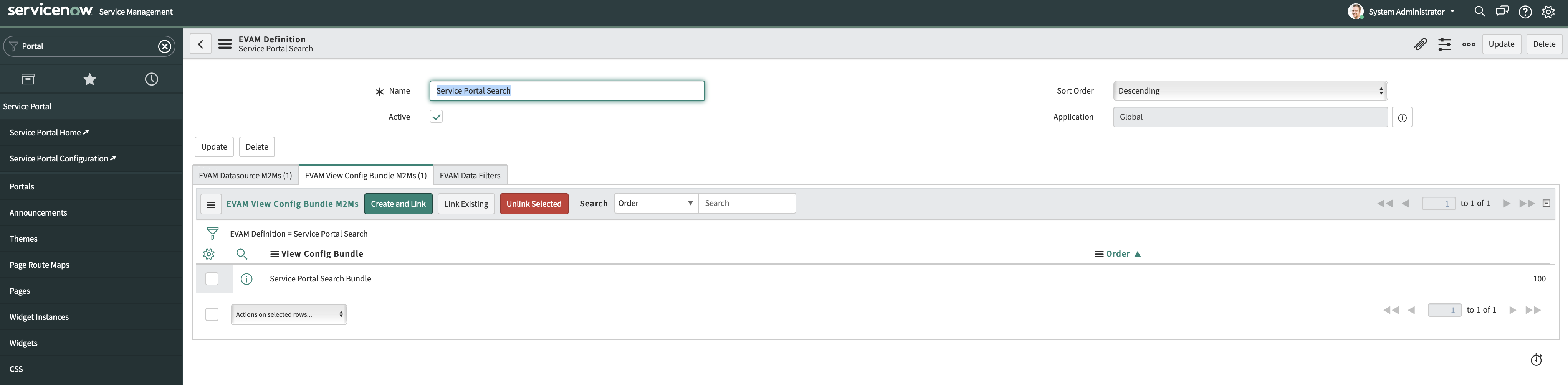This screenshot has height=385, width=1568.
Task: Attach a file using the paperclip icon
Action: click(1421, 44)
